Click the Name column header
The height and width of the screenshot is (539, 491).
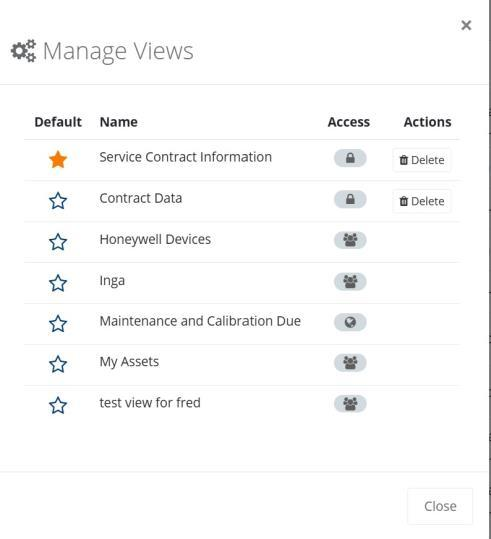119,122
